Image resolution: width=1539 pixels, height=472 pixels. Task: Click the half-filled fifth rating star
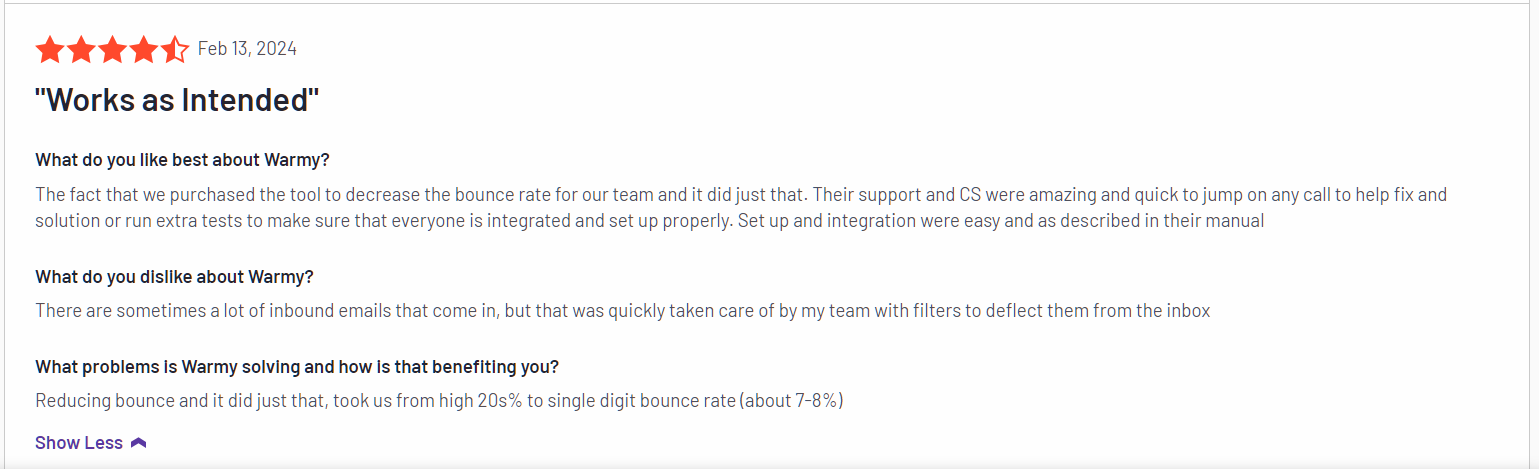pyautogui.click(x=173, y=49)
